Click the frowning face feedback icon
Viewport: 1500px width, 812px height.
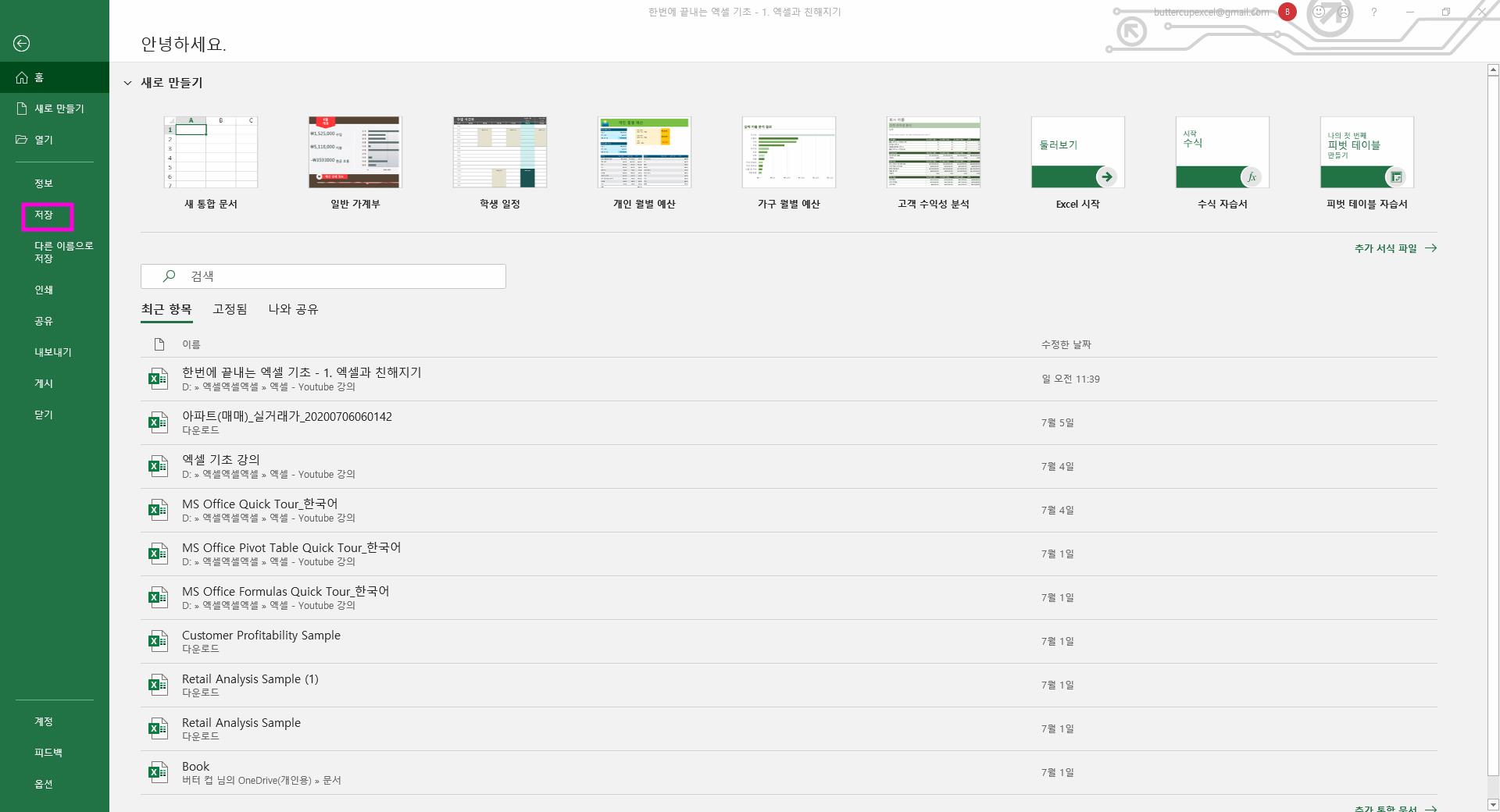click(1344, 12)
